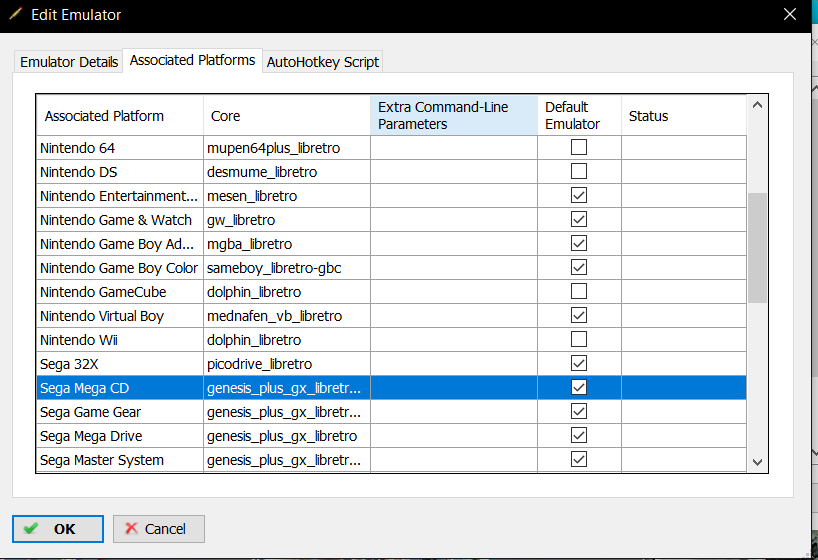Click the mednafen_vb_libretro core cell
818x560 pixels.
286,316
